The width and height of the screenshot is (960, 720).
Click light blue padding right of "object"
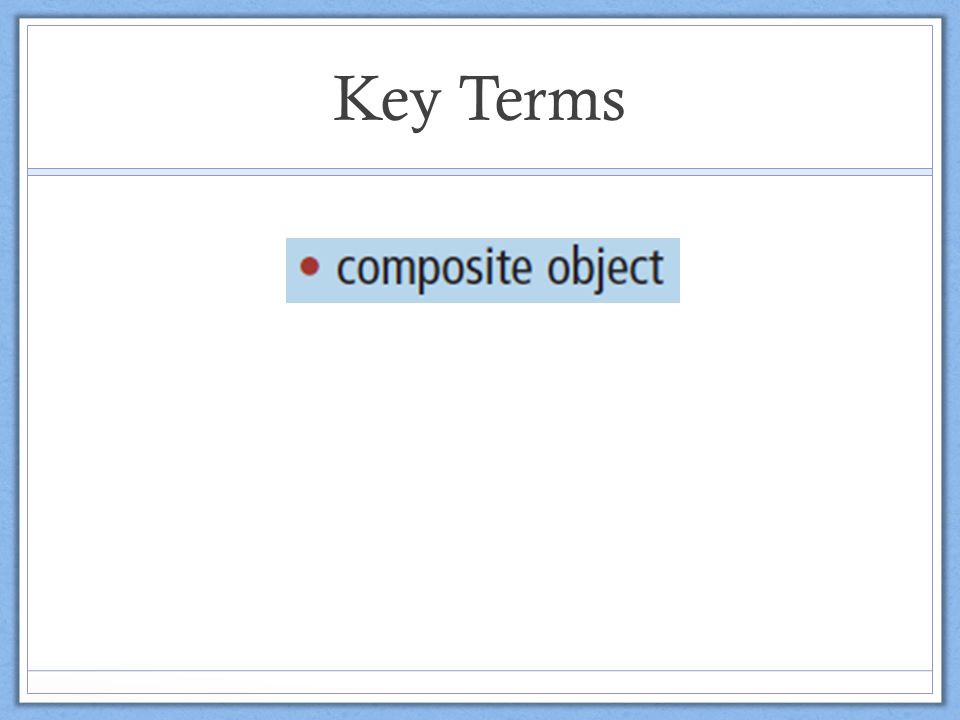click(x=672, y=270)
